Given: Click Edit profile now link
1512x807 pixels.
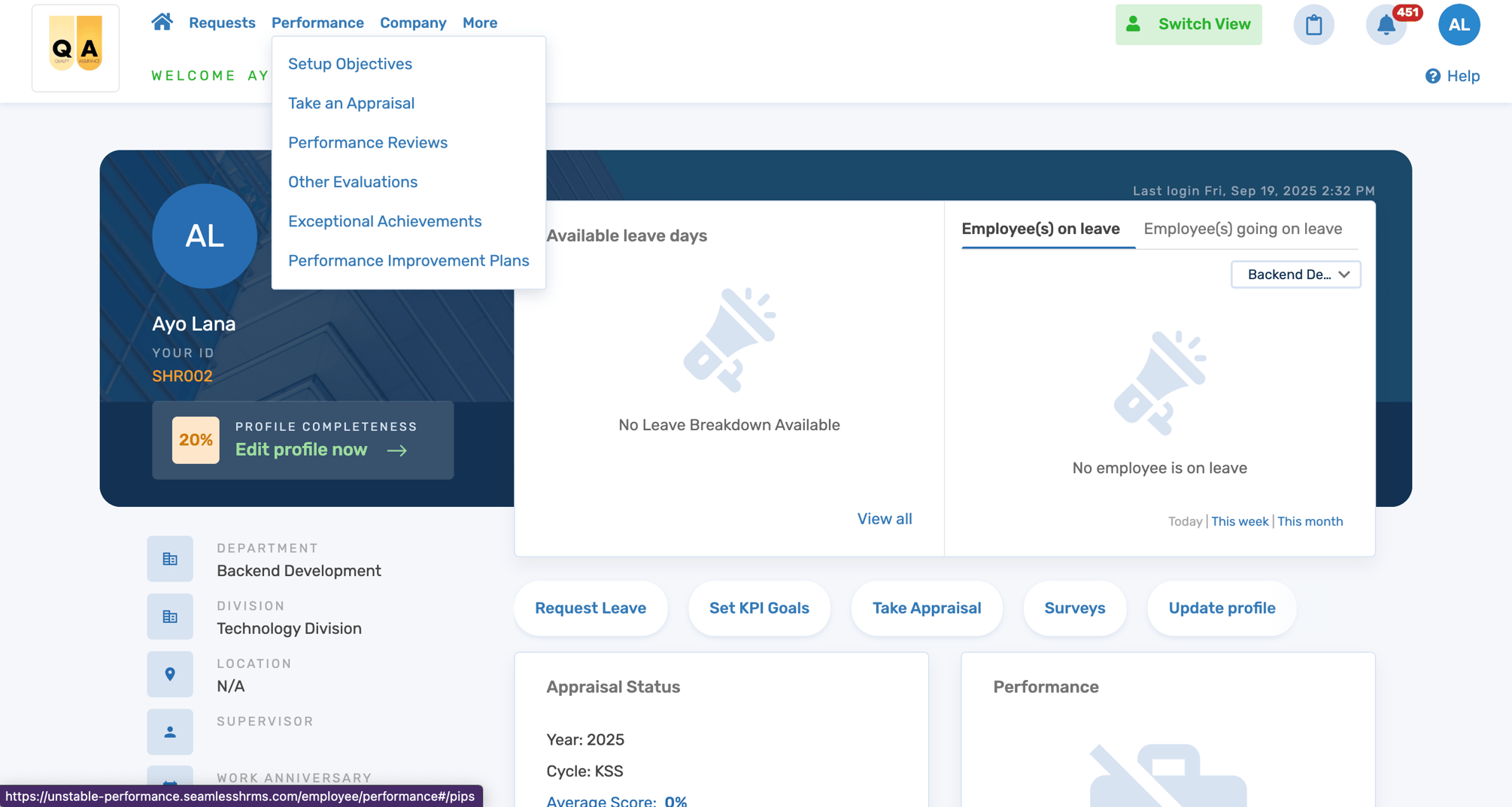Looking at the screenshot, I should coord(302,450).
